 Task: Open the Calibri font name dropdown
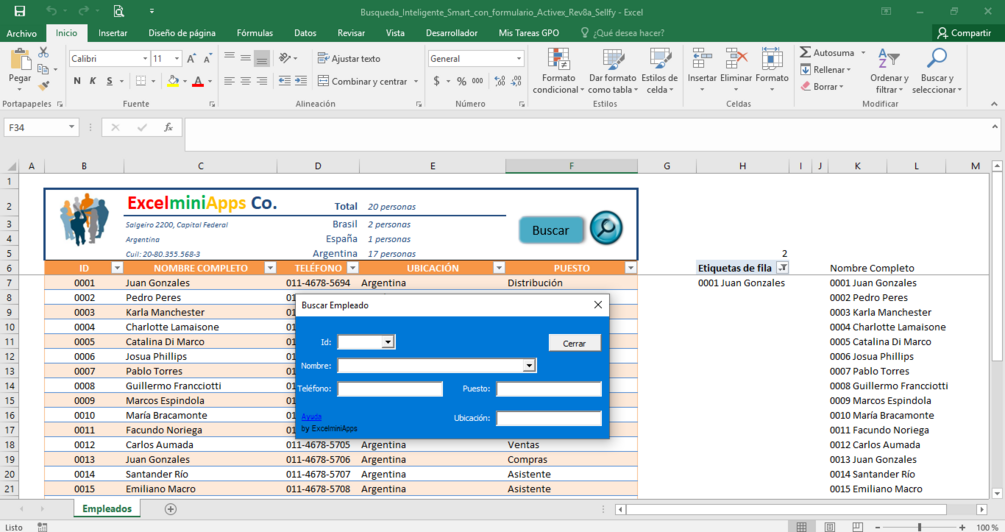pos(145,58)
